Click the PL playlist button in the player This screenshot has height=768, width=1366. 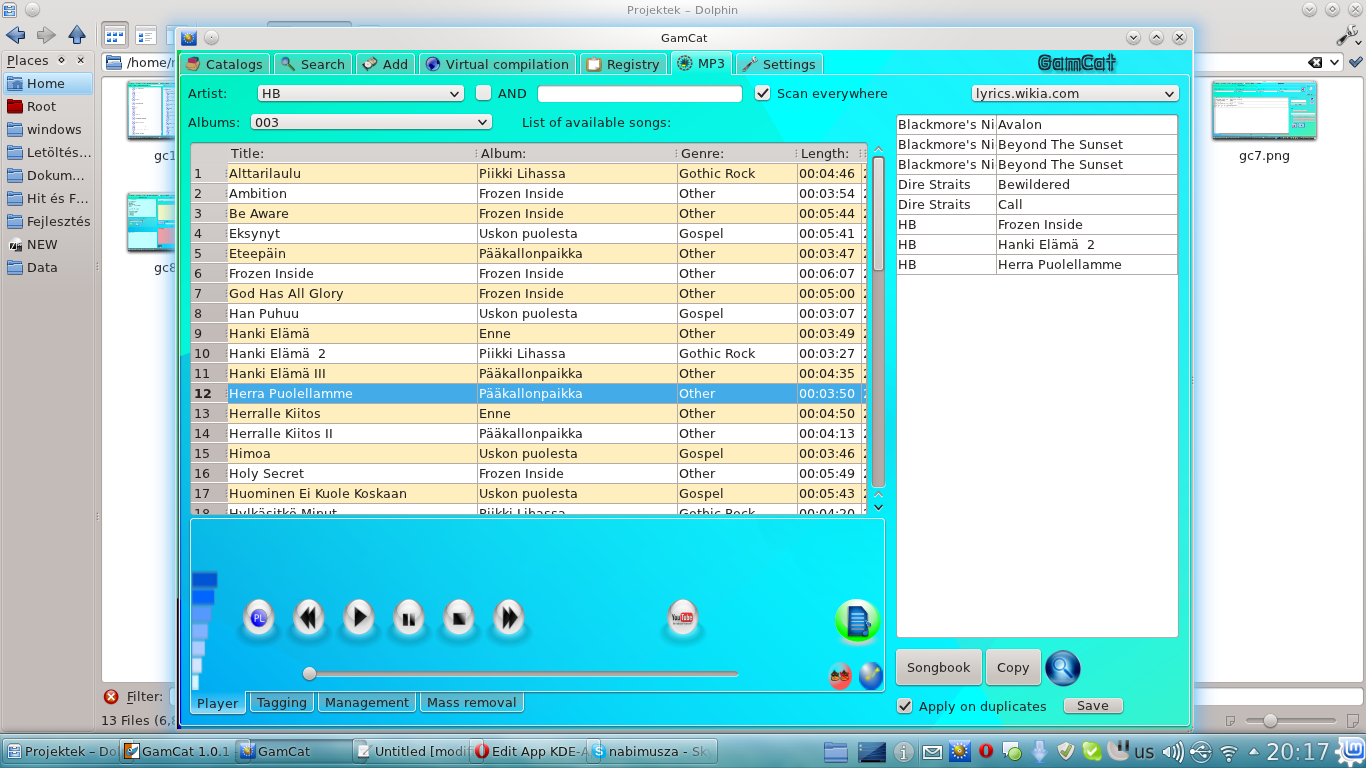pos(258,618)
